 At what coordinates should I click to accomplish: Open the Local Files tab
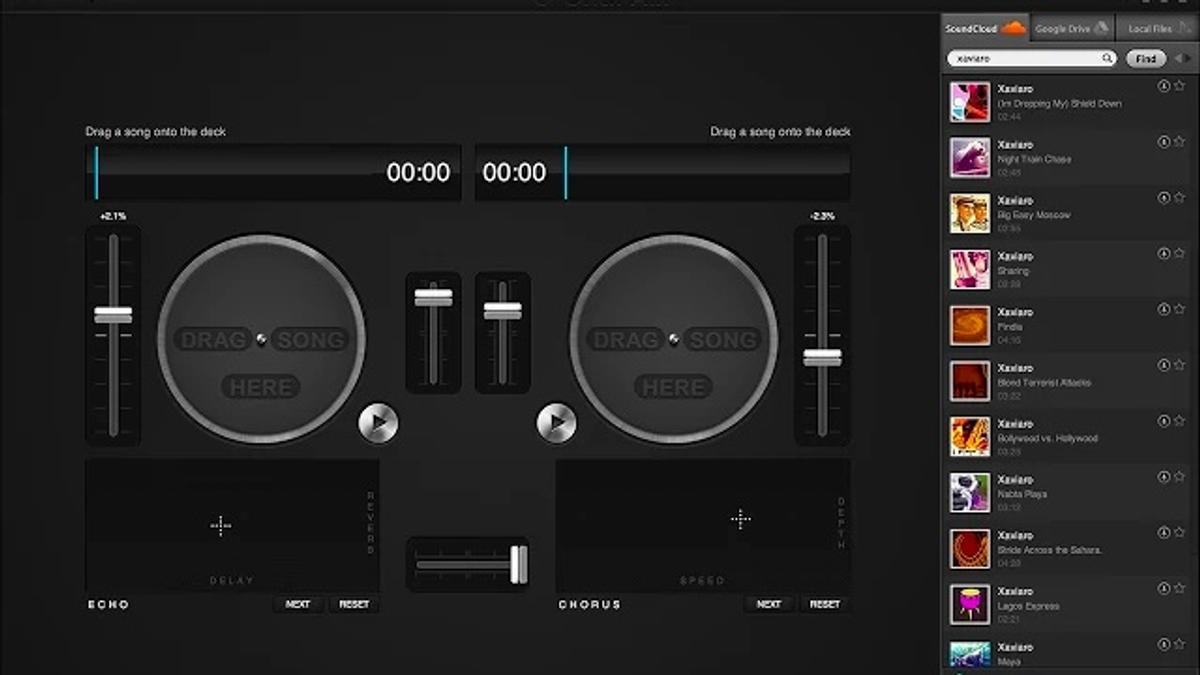point(1157,28)
